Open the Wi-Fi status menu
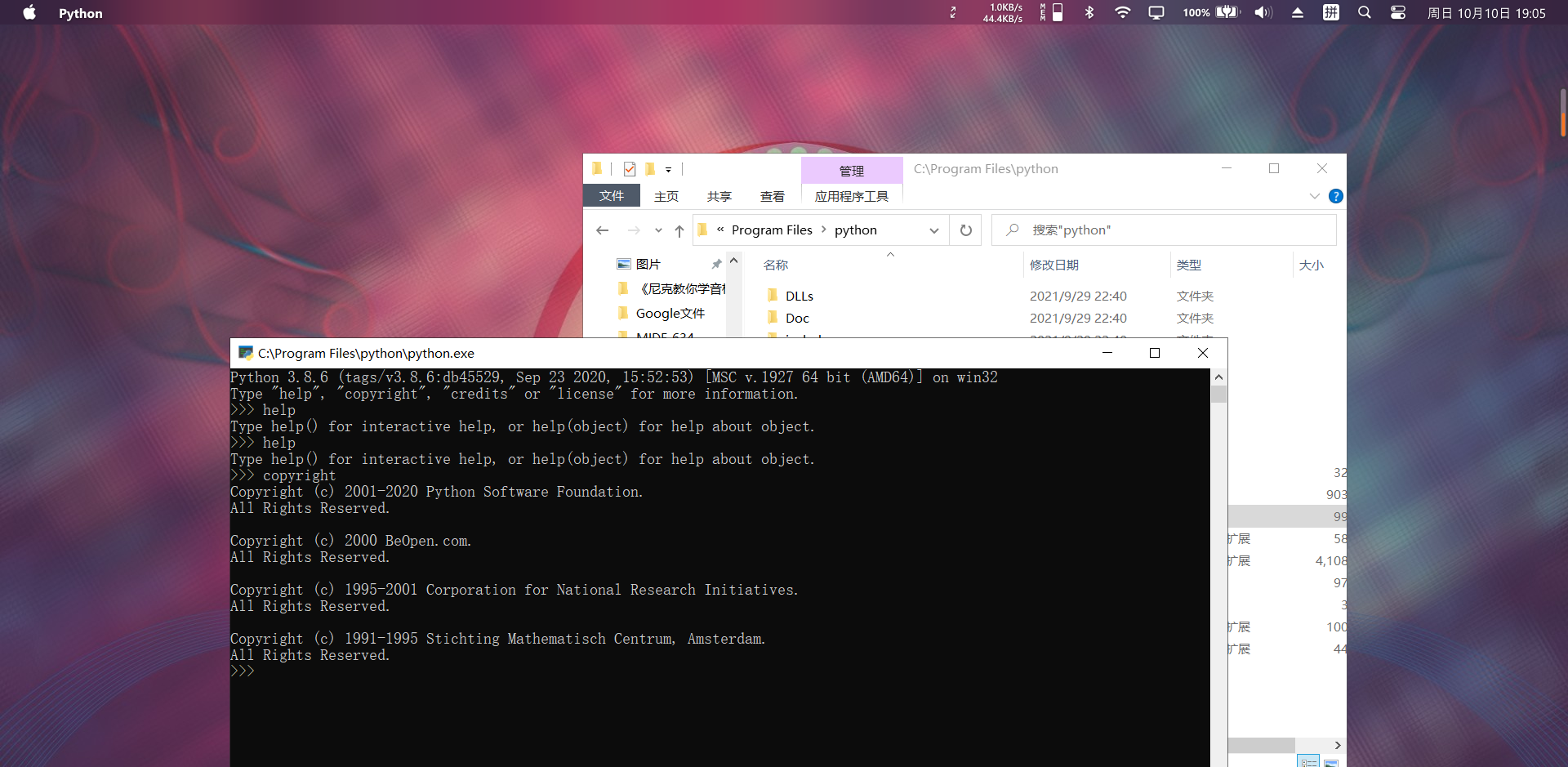 pos(1123,12)
